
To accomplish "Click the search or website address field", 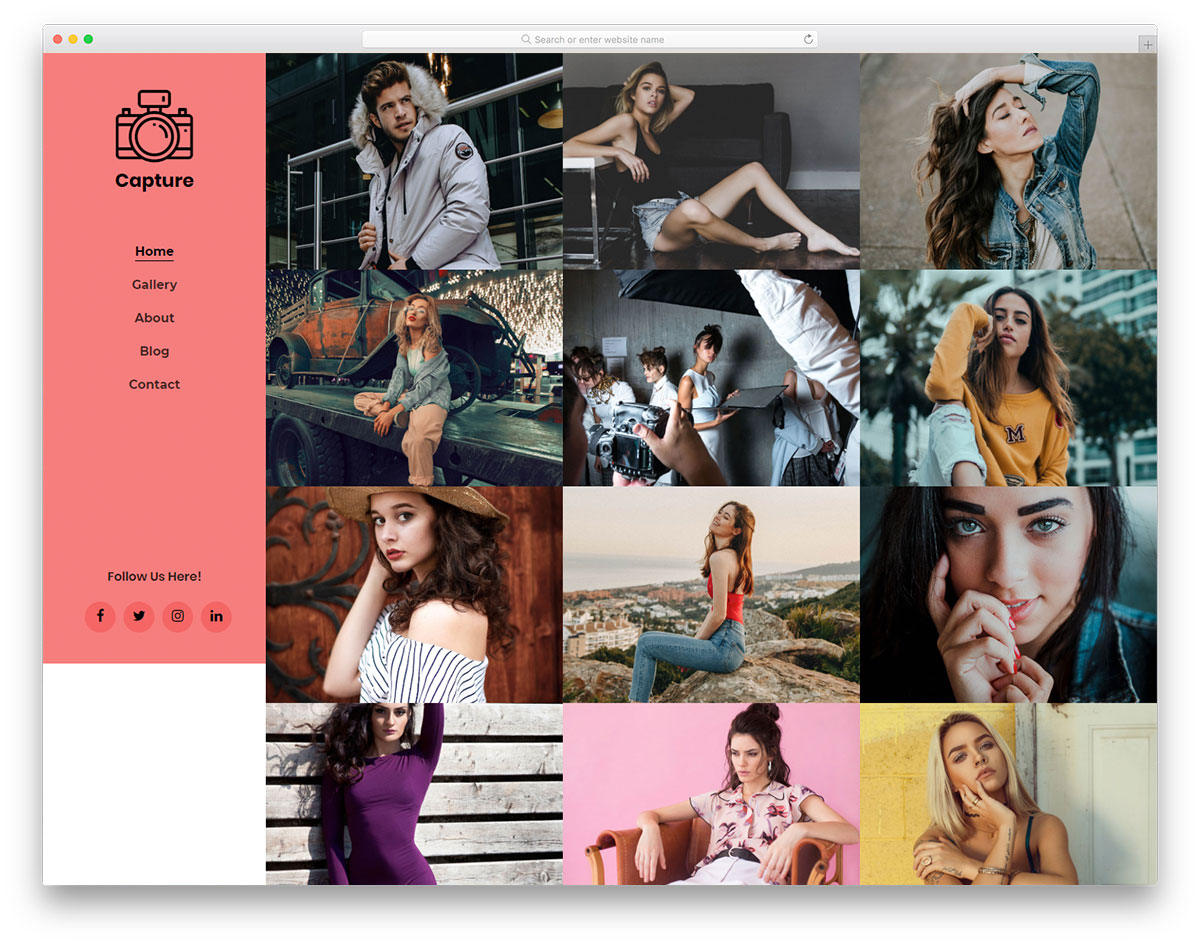I will coord(590,39).
